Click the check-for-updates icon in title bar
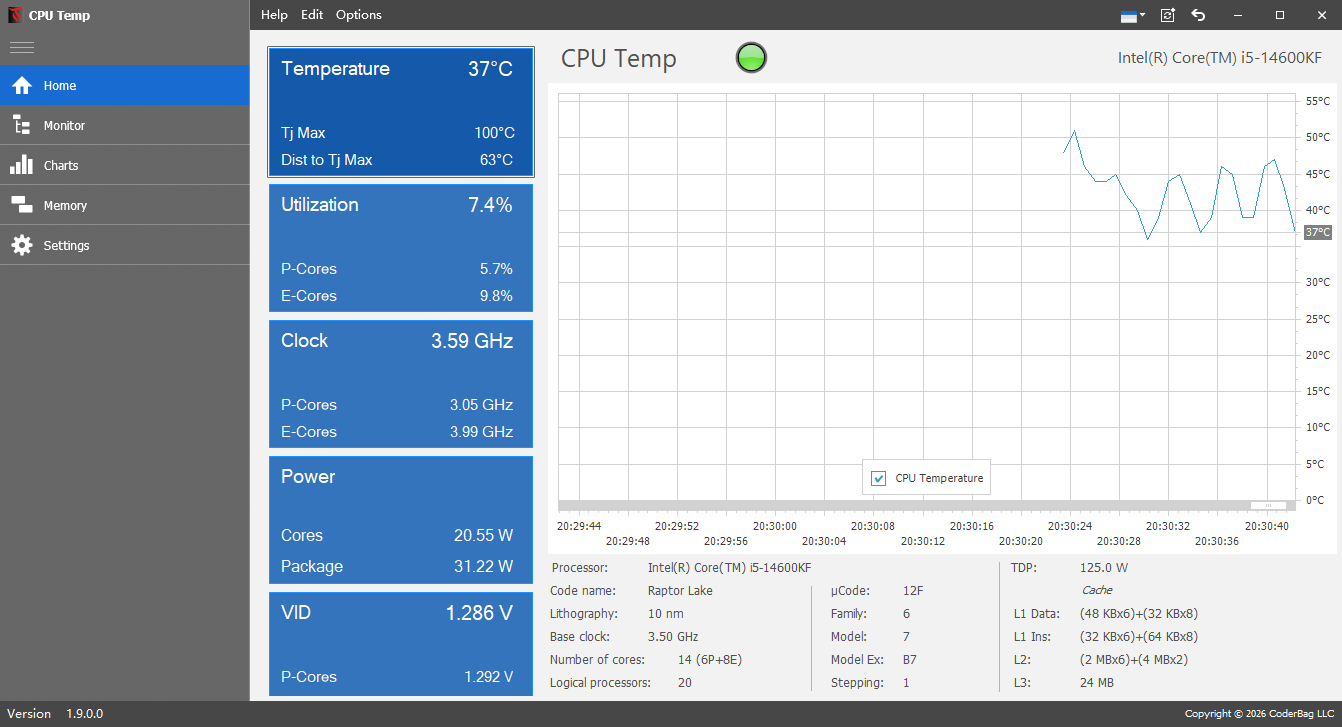The height and width of the screenshot is (727, 1342). [1166, 15]
